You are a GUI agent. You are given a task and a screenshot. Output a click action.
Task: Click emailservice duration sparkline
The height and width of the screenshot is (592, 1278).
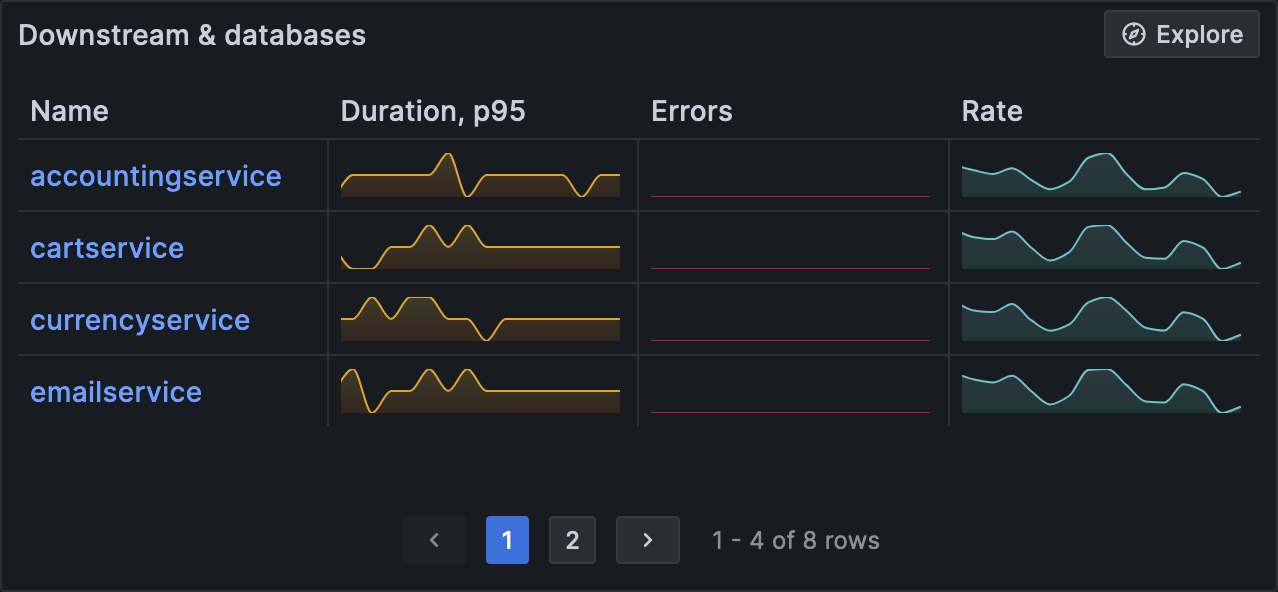(x=480, y=392)
